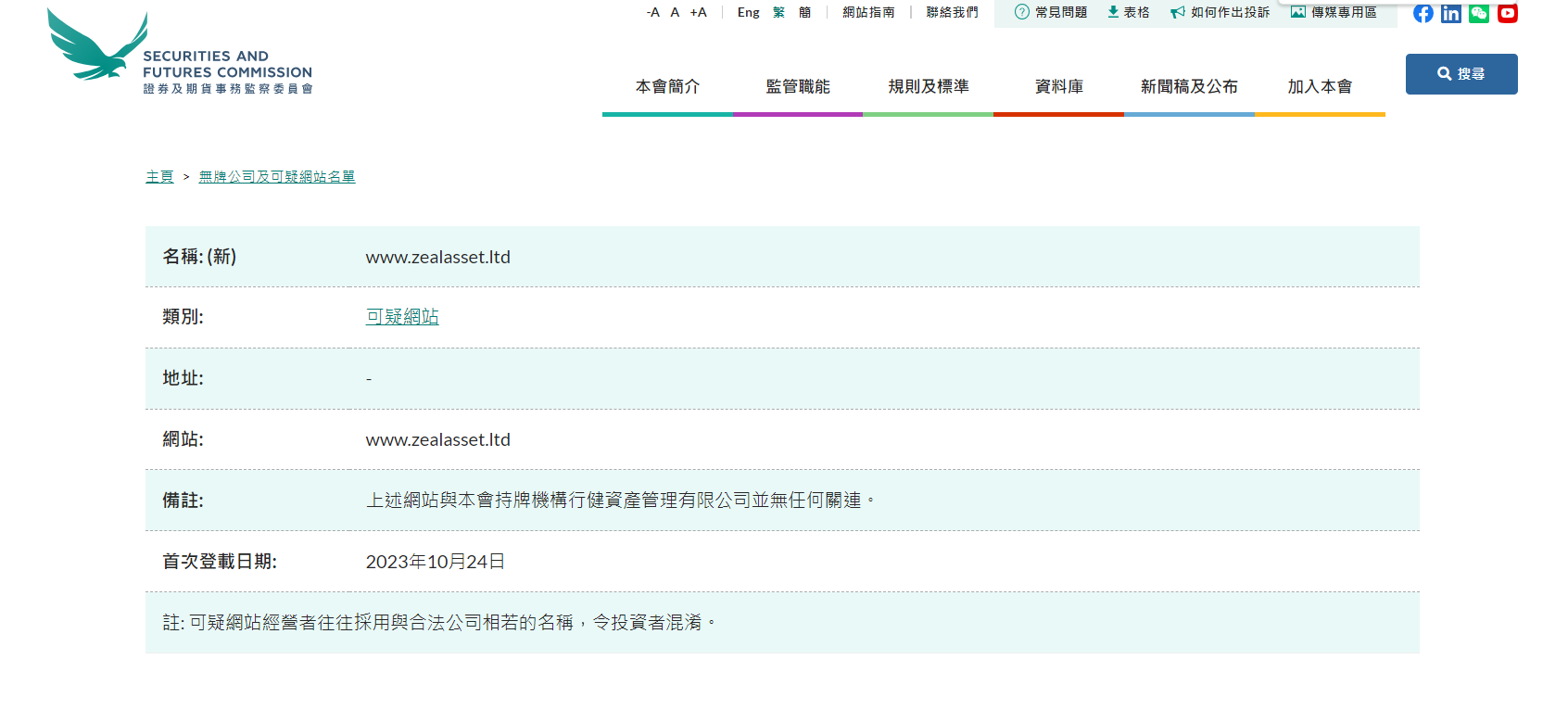1568x710 pixels.
Task: Increase font size with +A
Action: coord(699,12)
